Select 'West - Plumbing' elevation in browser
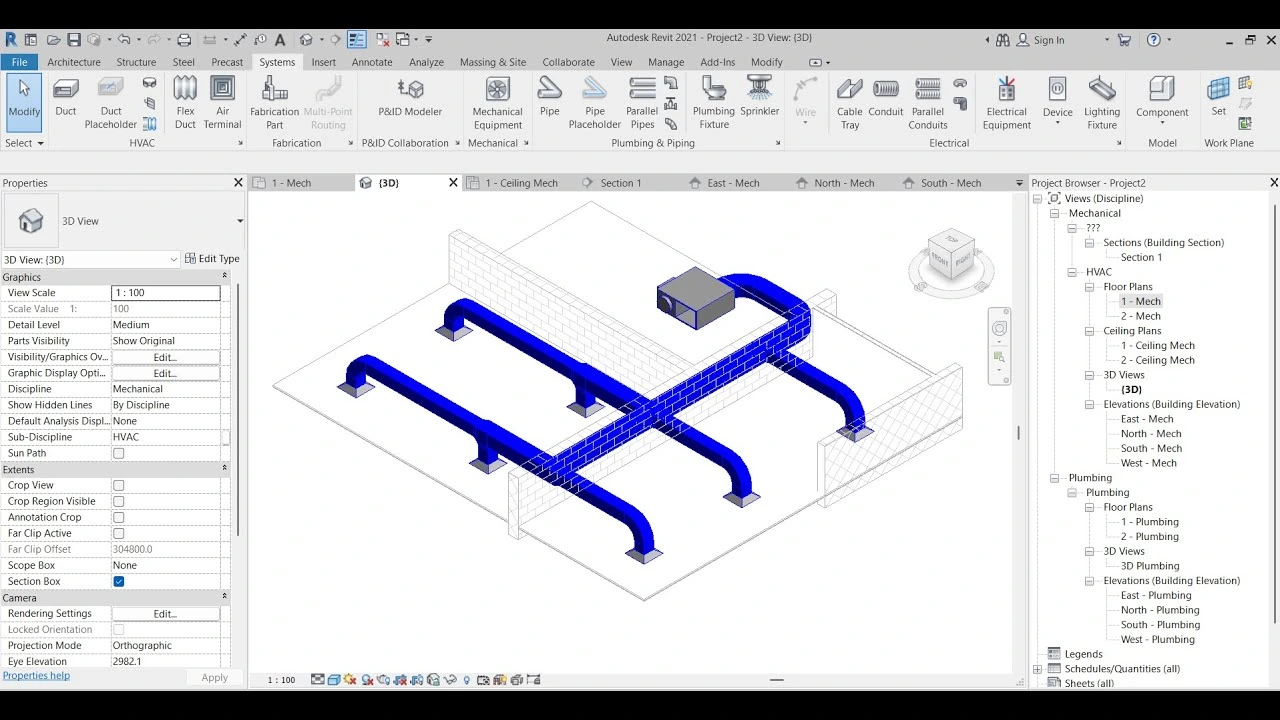Screen dimensions: 1280x720 click(1158, 639)
